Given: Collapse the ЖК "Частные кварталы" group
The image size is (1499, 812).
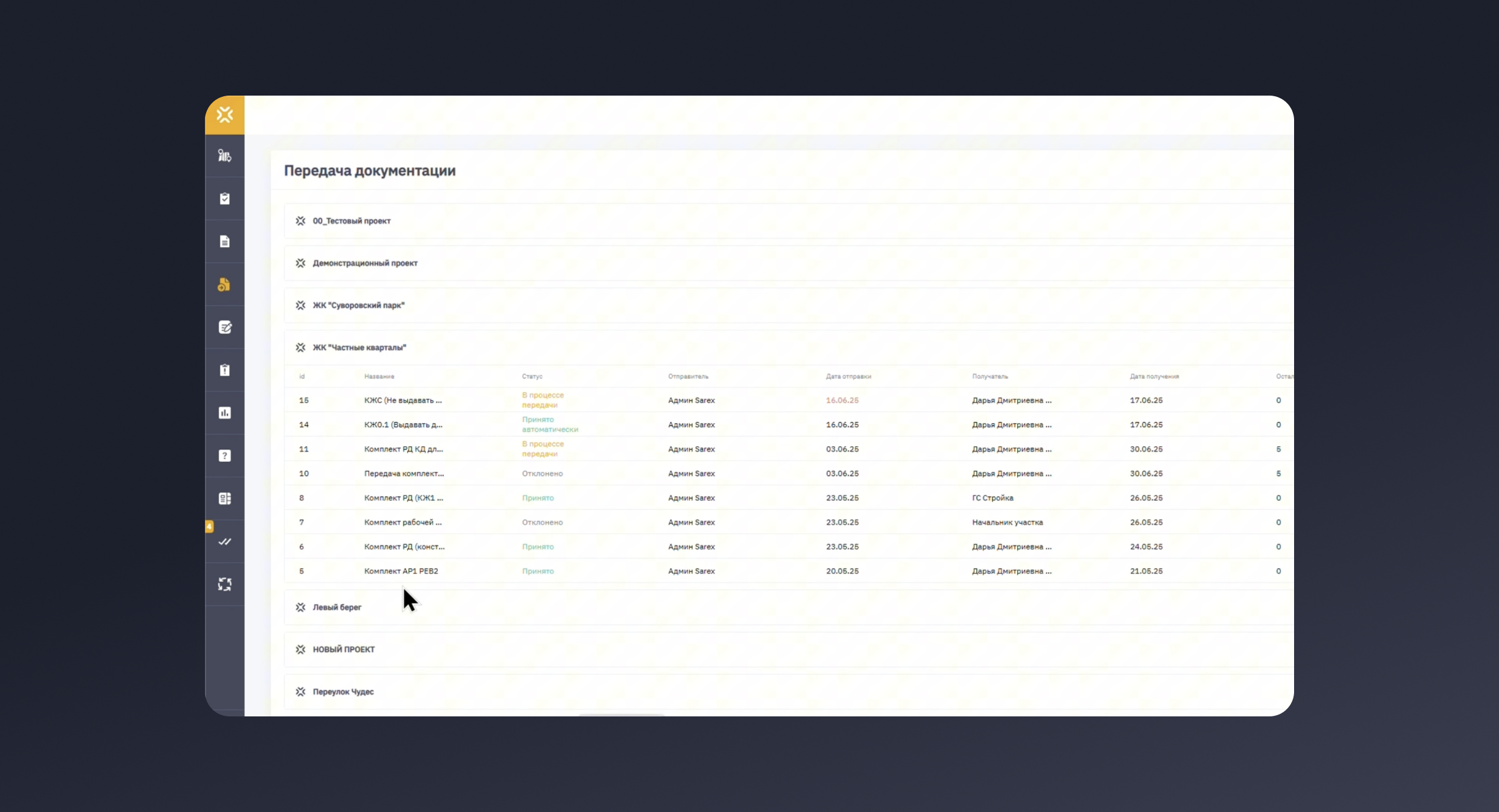Looking at the screenshot, I should 359,348.
